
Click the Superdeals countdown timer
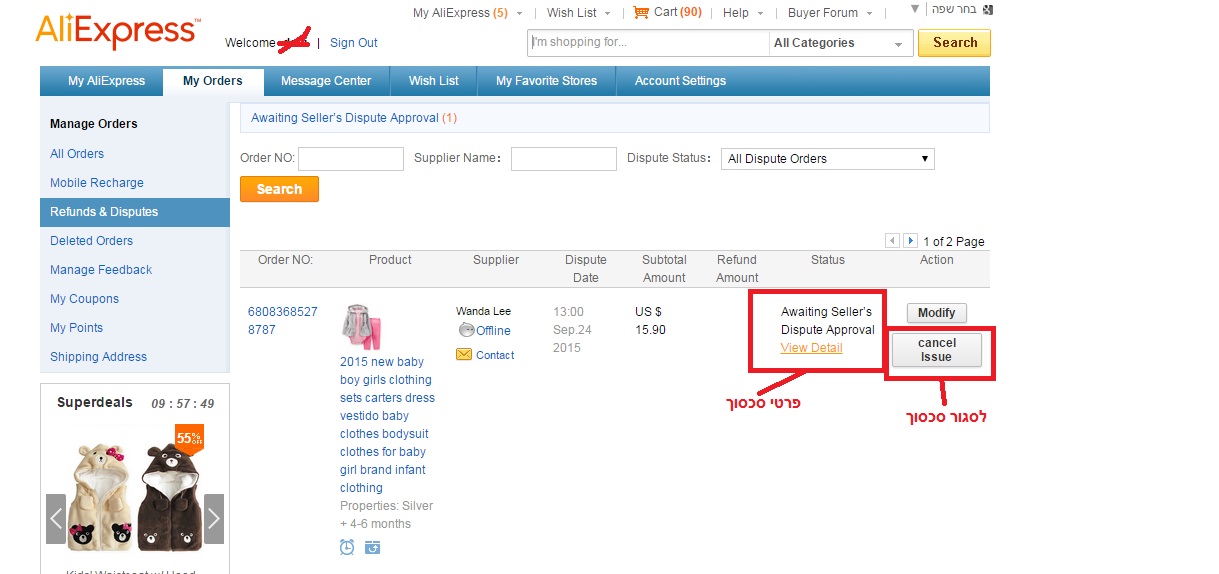point(183,404)
